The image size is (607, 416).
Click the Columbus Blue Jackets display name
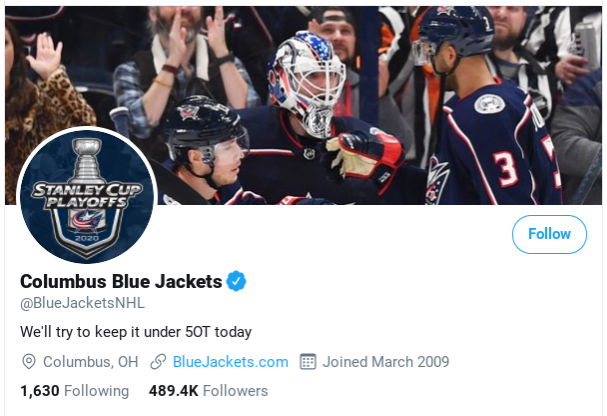(121, 281)
